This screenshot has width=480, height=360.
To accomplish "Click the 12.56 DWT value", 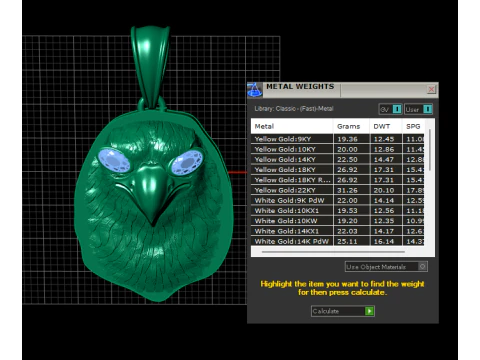I will 384,211.
